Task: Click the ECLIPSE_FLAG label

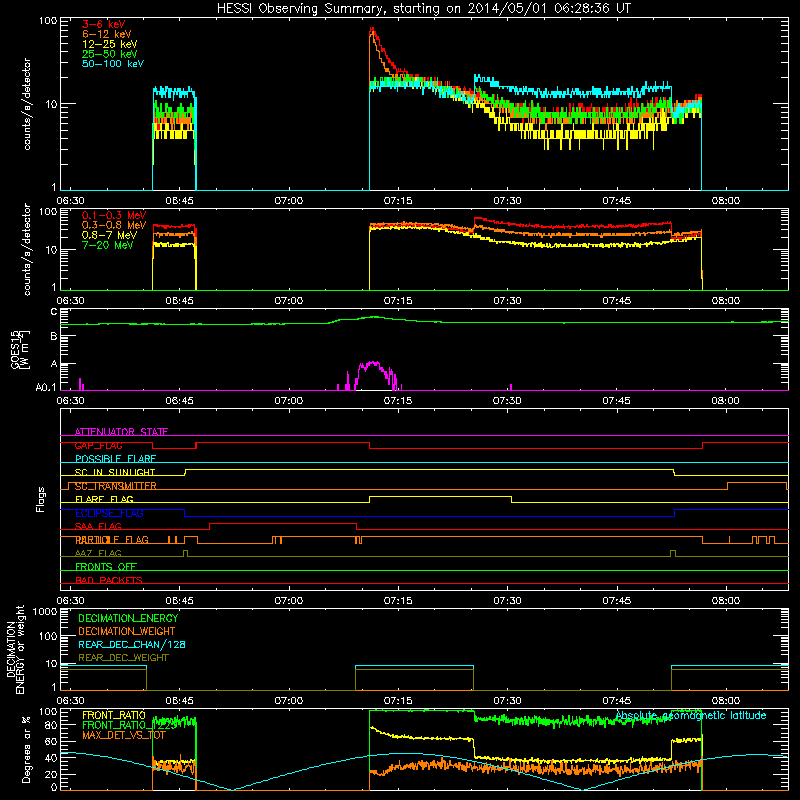Action: tap(109, 513)
